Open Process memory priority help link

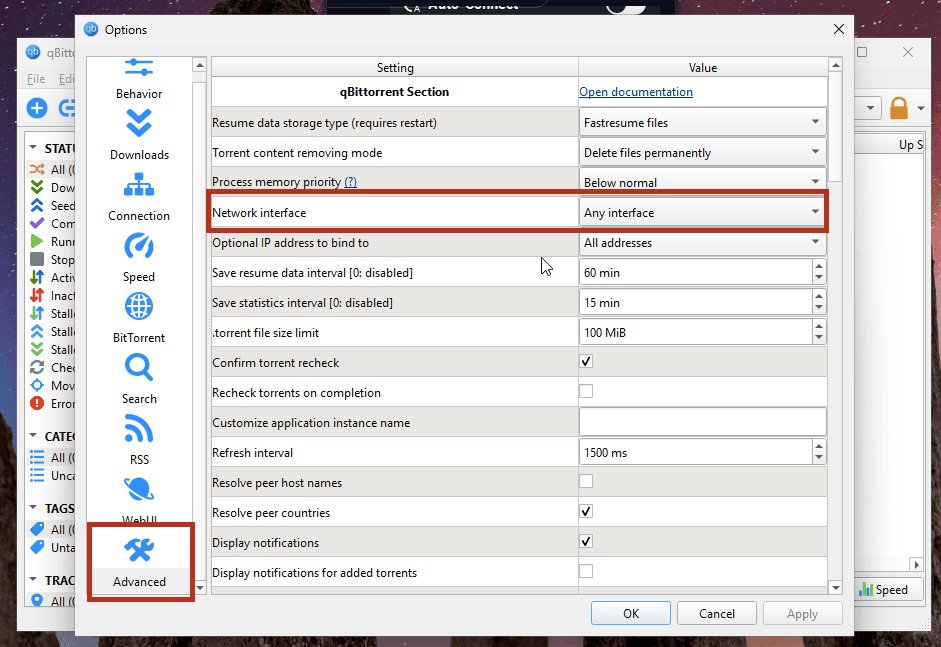(350, 182)
